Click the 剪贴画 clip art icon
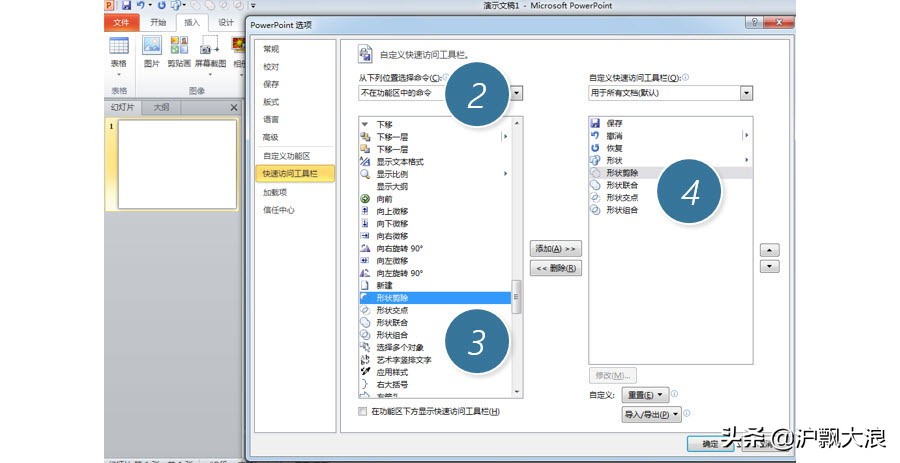The height and width of the screenshot is (463, 900). coord(179,46)
